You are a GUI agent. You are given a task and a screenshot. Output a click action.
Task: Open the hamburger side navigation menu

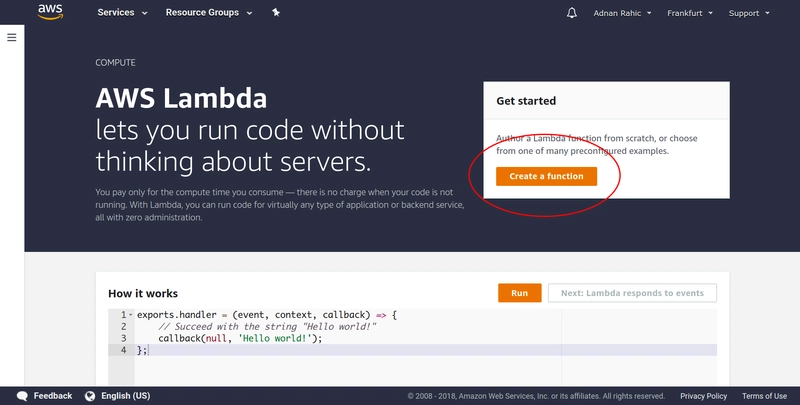pyautogui.click(x=12, y=37)
